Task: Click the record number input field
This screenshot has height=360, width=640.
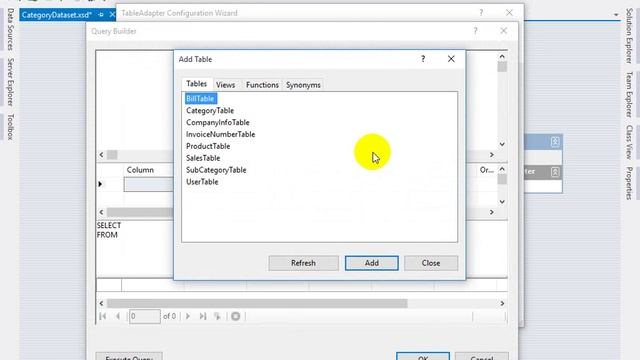Action: (144, 316)
